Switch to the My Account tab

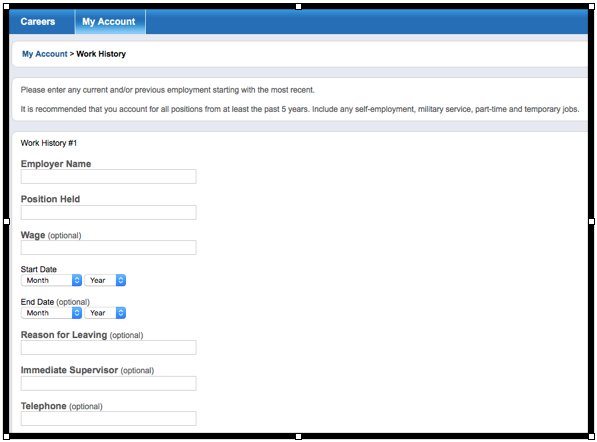[110, 22]
